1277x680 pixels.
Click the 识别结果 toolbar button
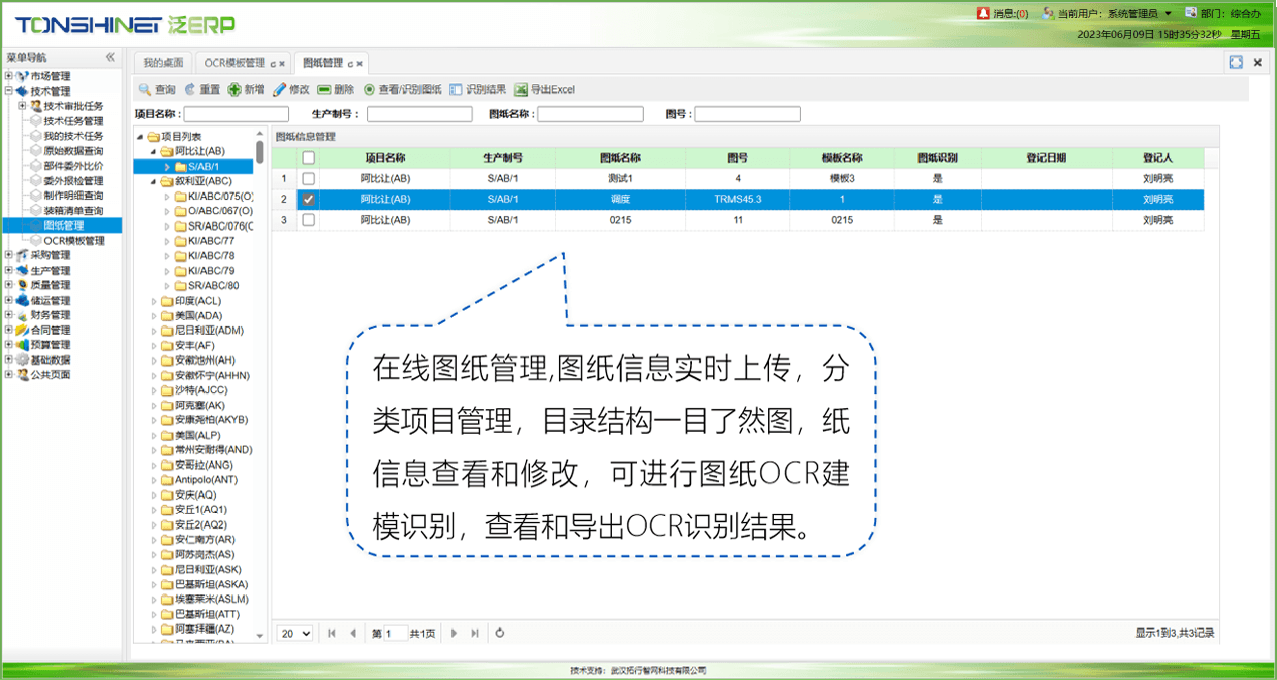(477, 90)
